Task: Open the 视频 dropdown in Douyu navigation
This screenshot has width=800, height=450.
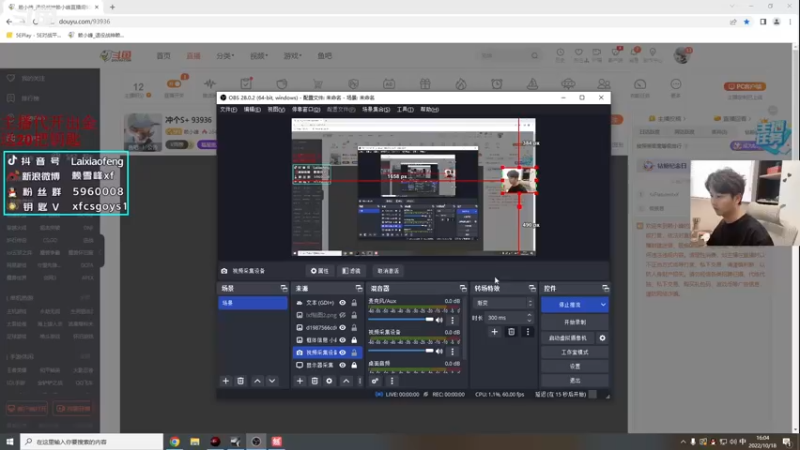Action: (x=259, y=56)
